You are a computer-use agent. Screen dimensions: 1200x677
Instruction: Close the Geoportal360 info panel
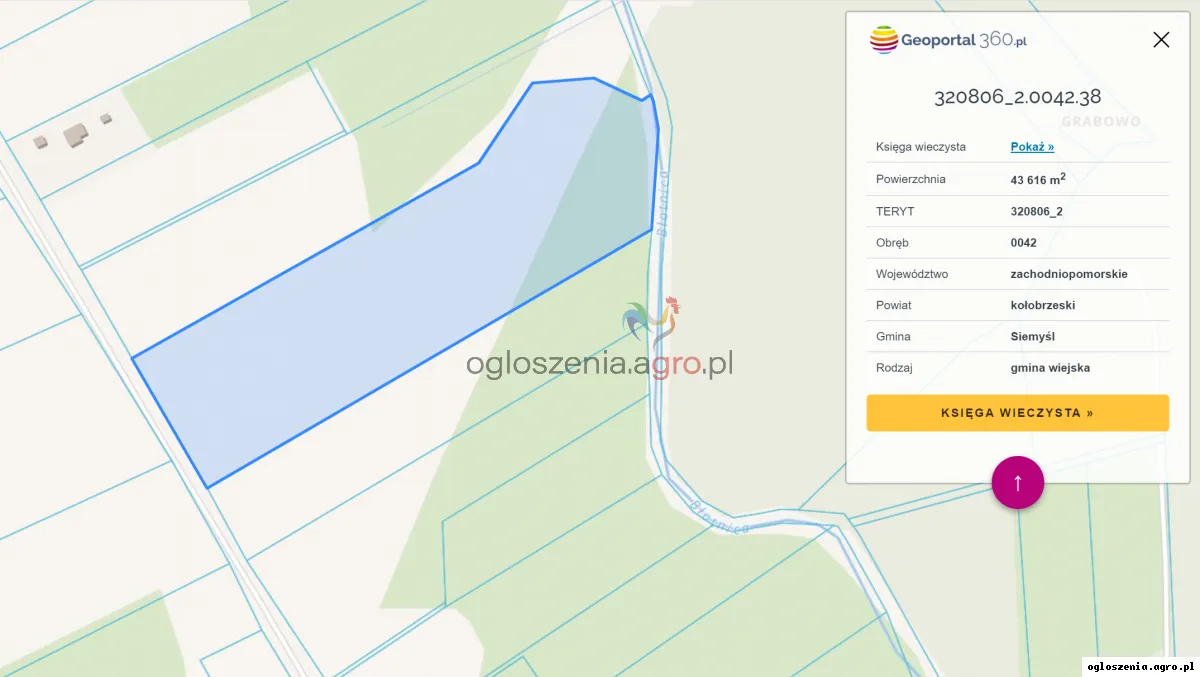[1161, 40]
